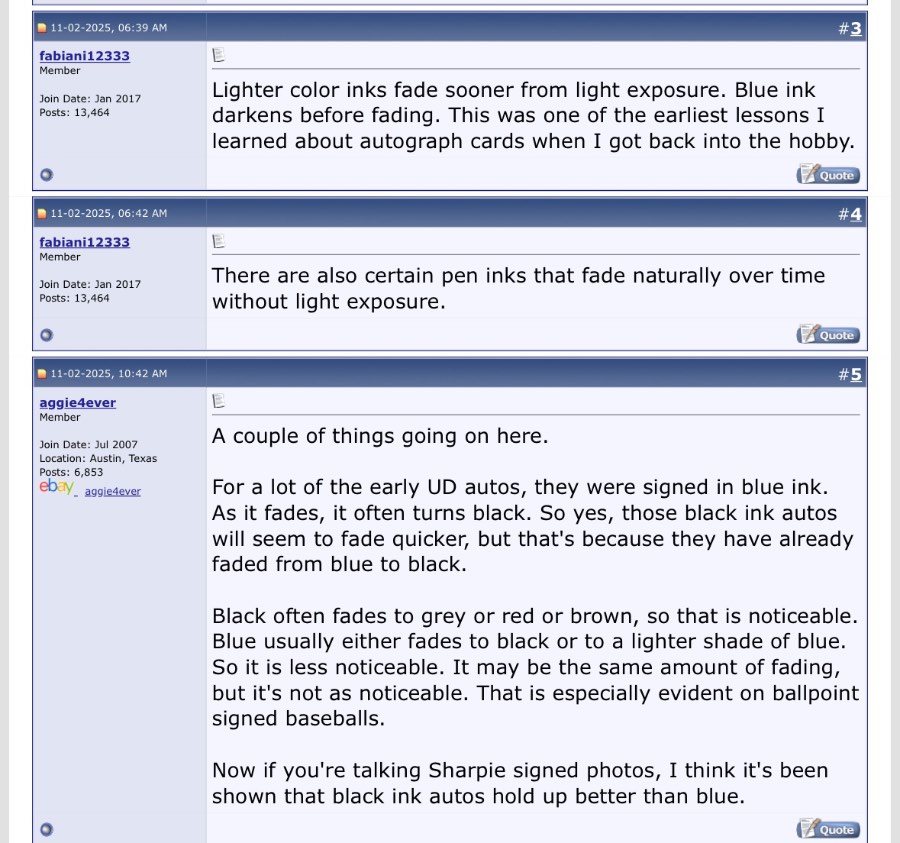Image resolution: width=900 pixels, height=843 pixels.
Task: Quote aggie4ever's post #5
Action: (x=827, y=829)
